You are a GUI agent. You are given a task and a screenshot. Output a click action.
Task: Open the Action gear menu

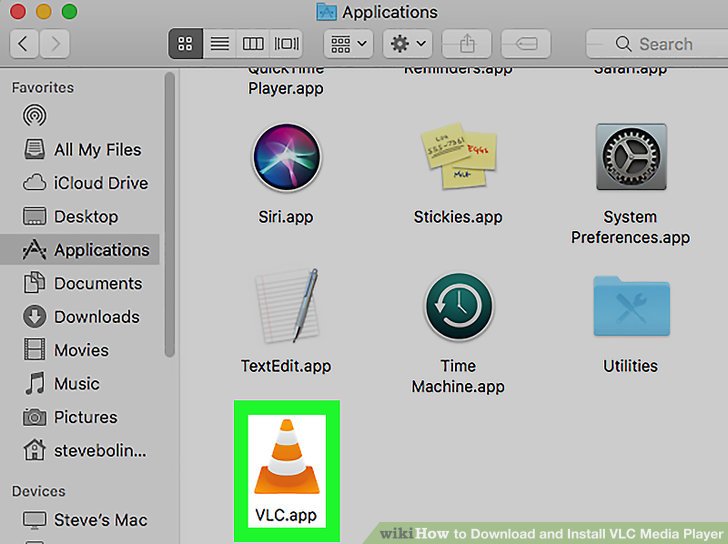(x=408, y=44)
